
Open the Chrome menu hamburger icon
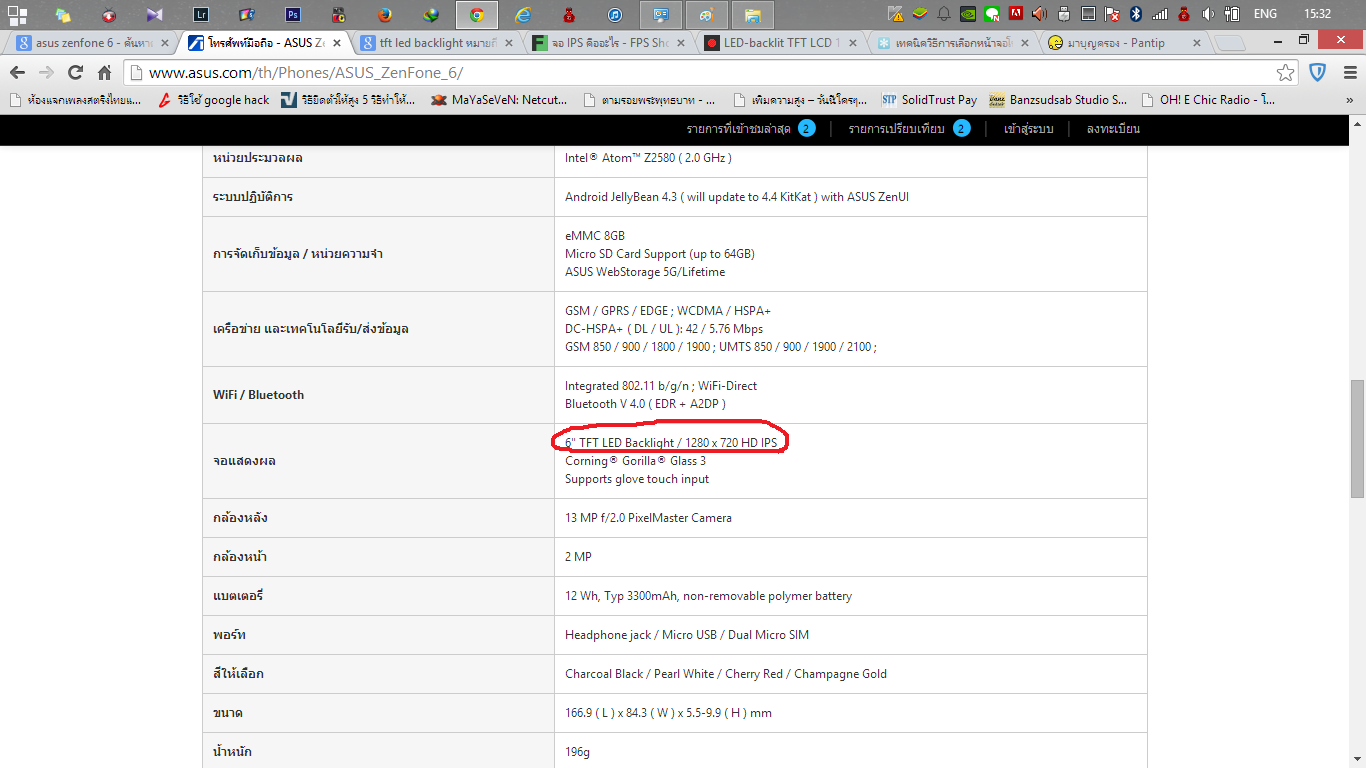click(x=1348, y=73)
